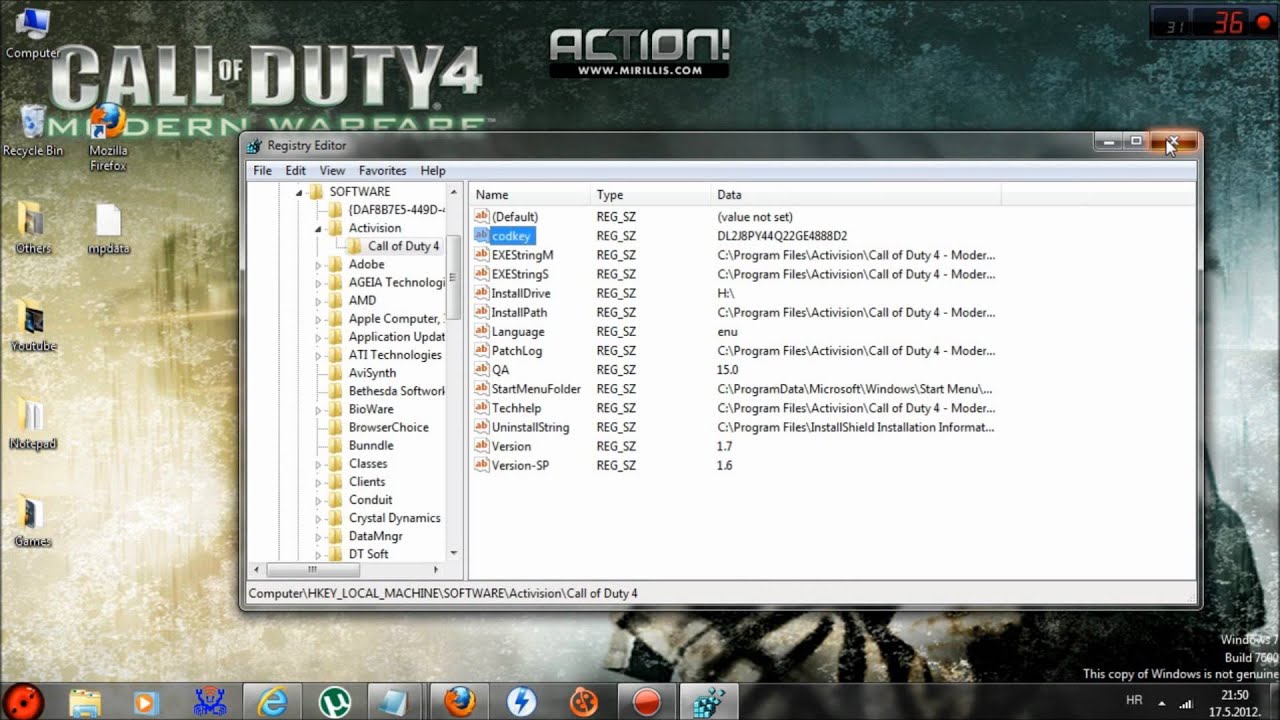Open the Games desktop folder

pyautogui.click(x=33, y=521)
